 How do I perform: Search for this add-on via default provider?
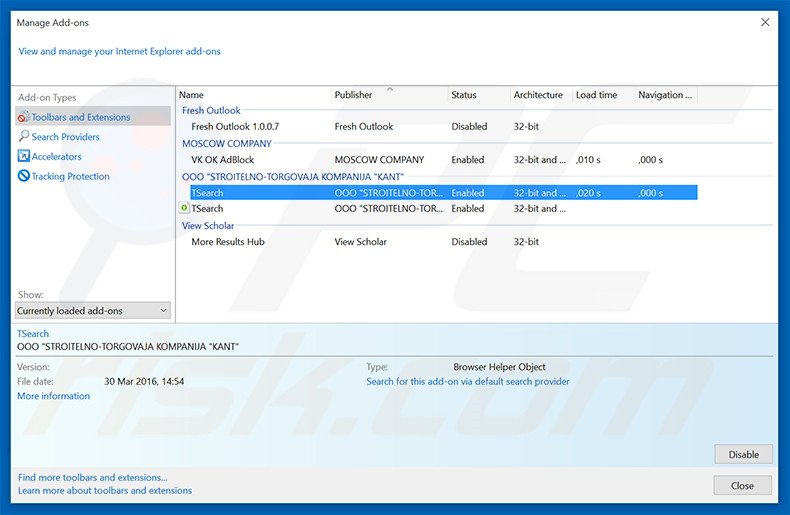point(468,381)
